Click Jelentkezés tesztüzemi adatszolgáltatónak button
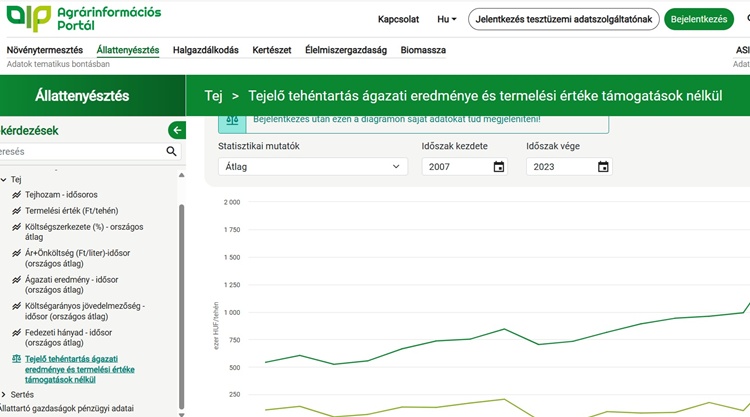The height and width of the screenshot is (417, 750). tap(563, 19)
